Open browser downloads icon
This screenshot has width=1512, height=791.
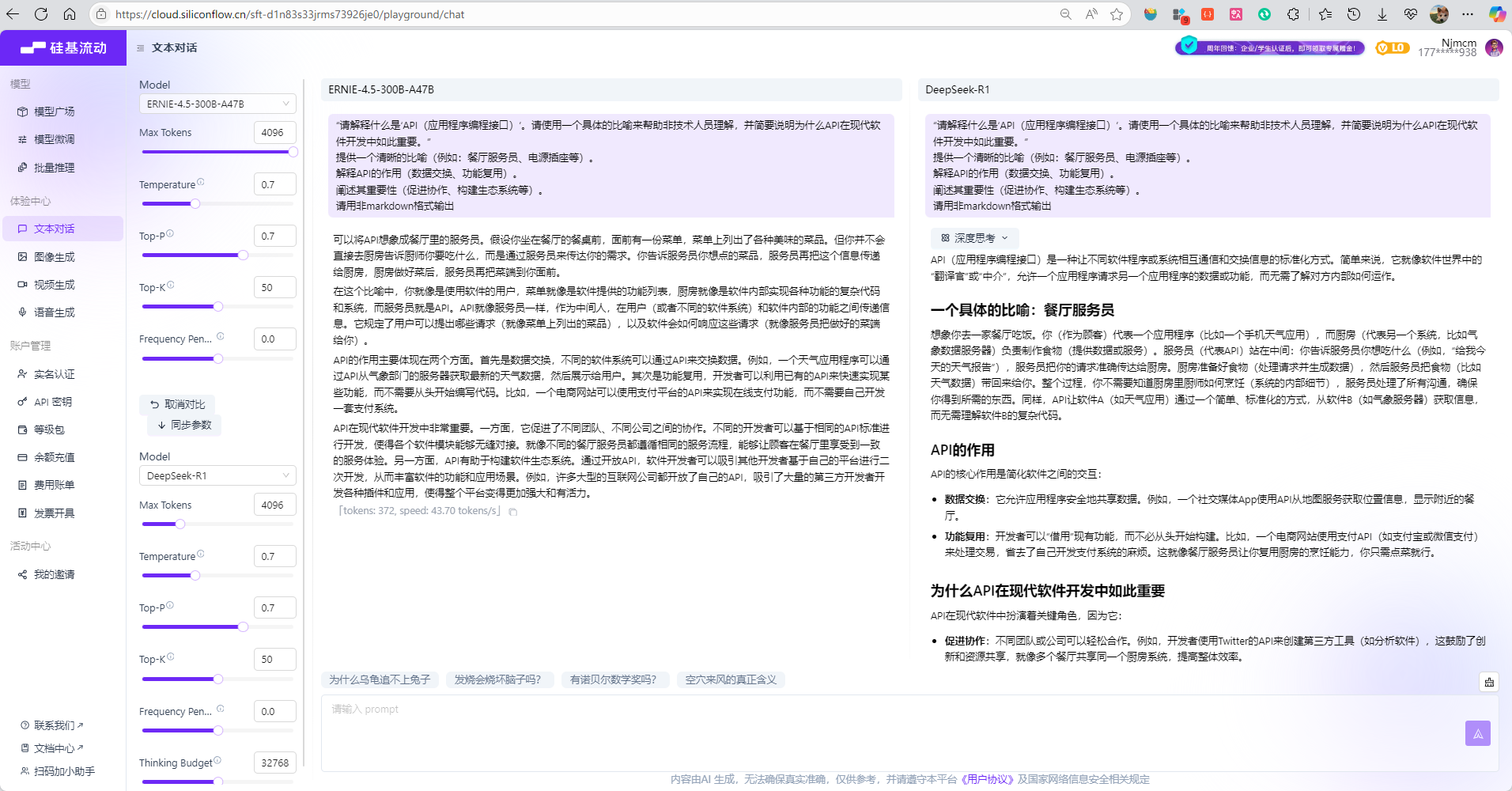[1382, 14]
